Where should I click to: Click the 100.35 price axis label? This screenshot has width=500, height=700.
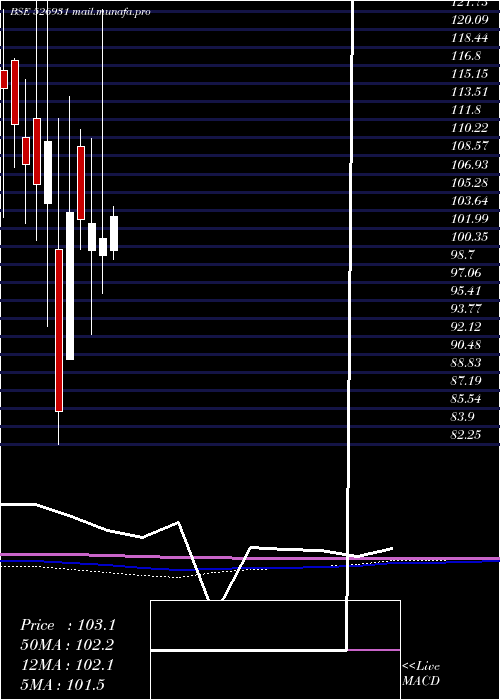coord(469,237)
